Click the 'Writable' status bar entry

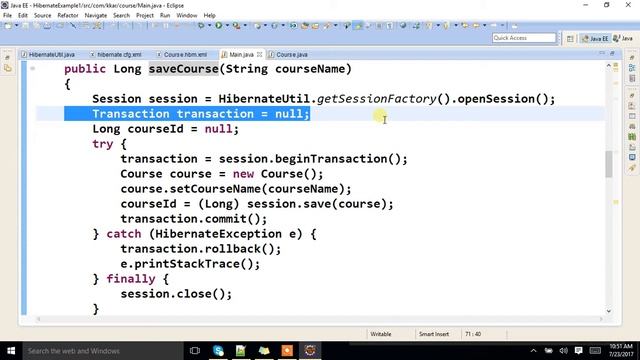click(381, 334)
